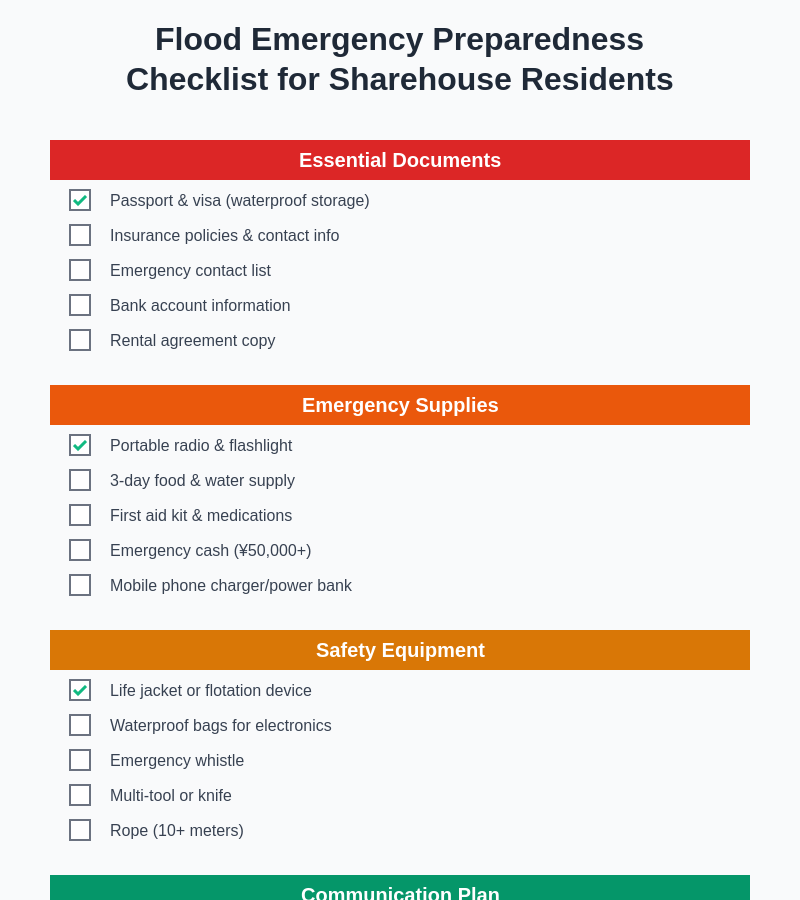Uncheck Portable radio & flashlight item
Screen dimensions: 800x900
[80, 445]
